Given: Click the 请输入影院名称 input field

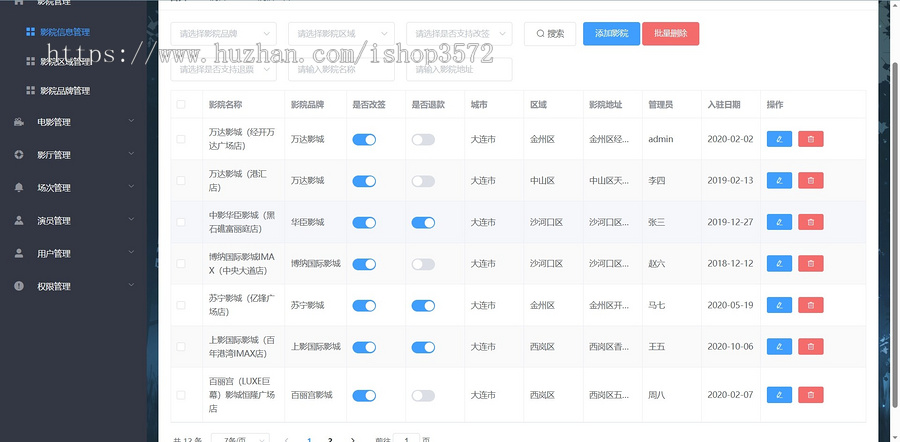Looking at the screenshot, I should [x=341, y=69].
